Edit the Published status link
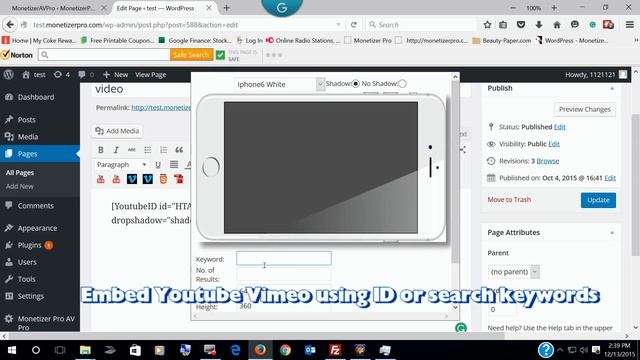 560,127
